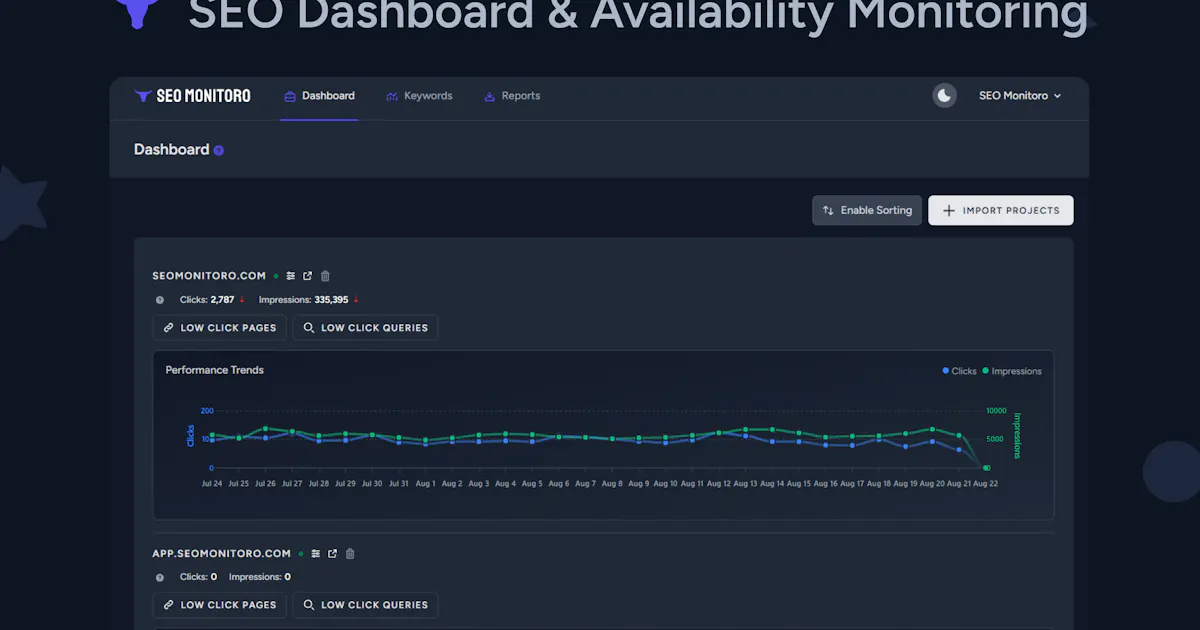Image resolution: width=1200 pixels, height=630 pixels.
Task: Click the Enable Sorting button
Action: (x=867, y=210)
